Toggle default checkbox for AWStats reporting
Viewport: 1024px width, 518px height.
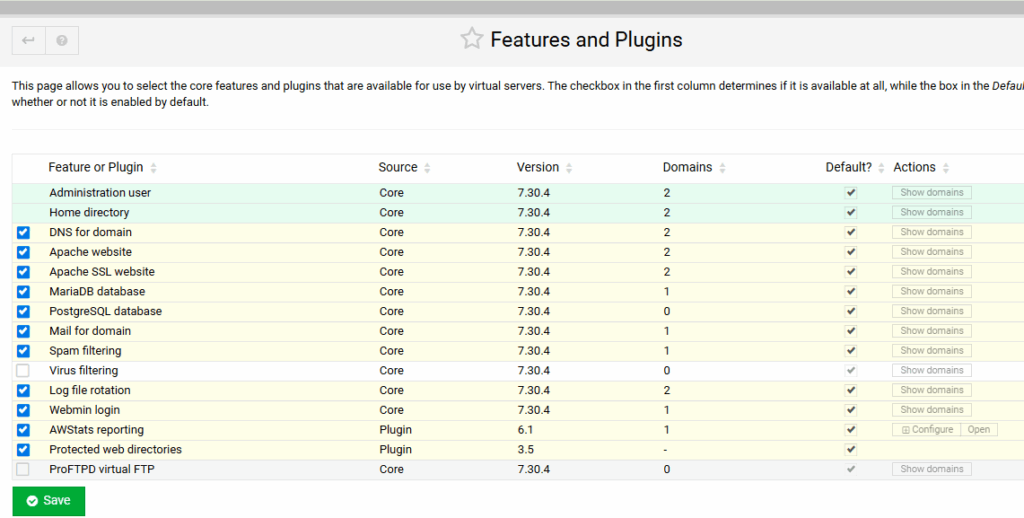pos(851,430)
